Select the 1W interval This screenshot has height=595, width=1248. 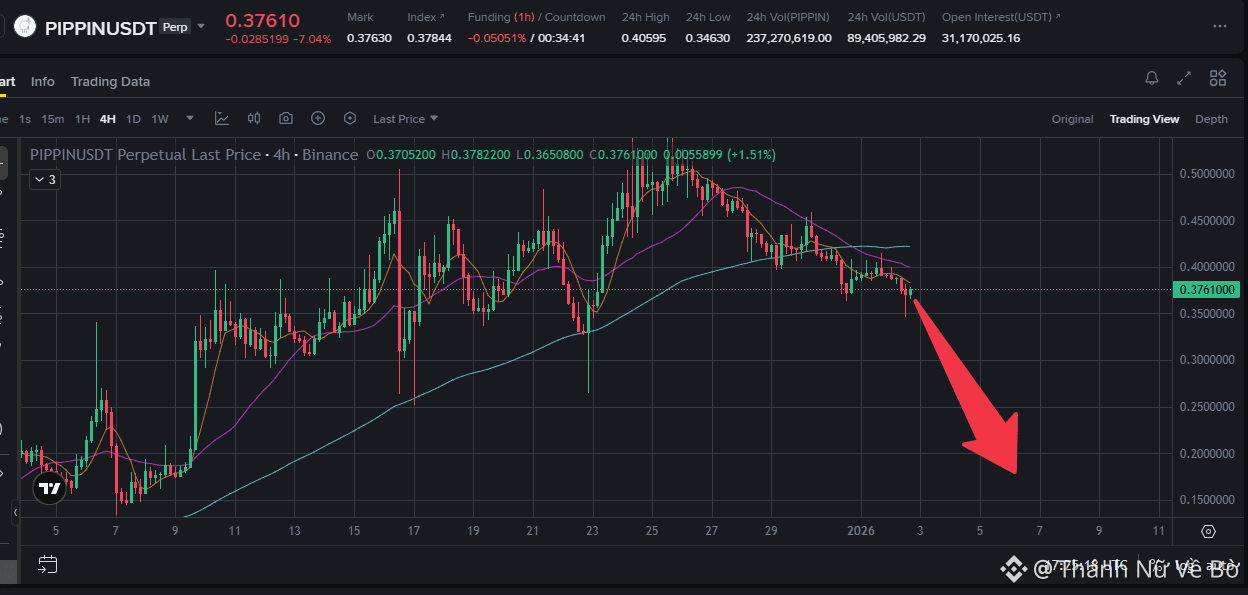coord(160,119)
